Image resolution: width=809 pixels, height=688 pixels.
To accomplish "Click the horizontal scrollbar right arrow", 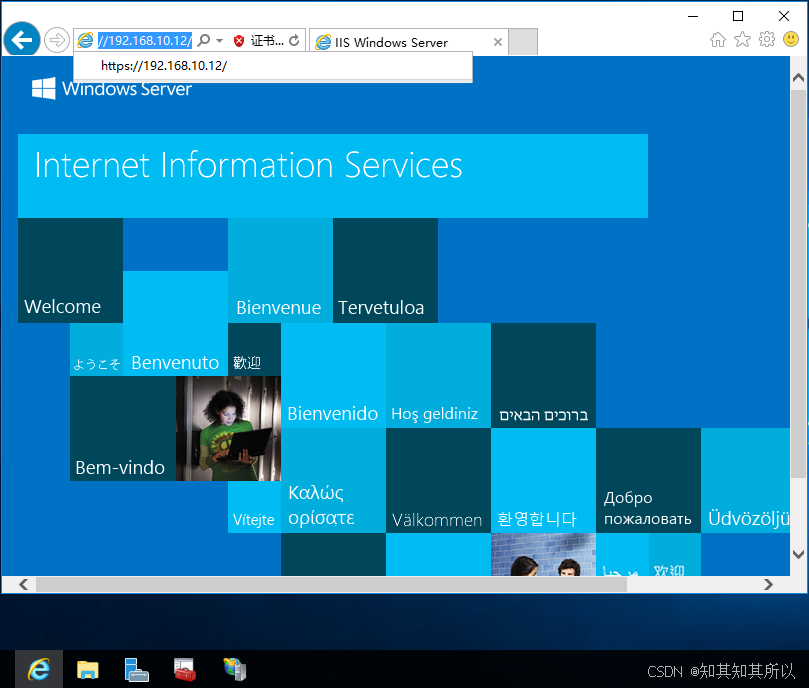I will (768, 584).
